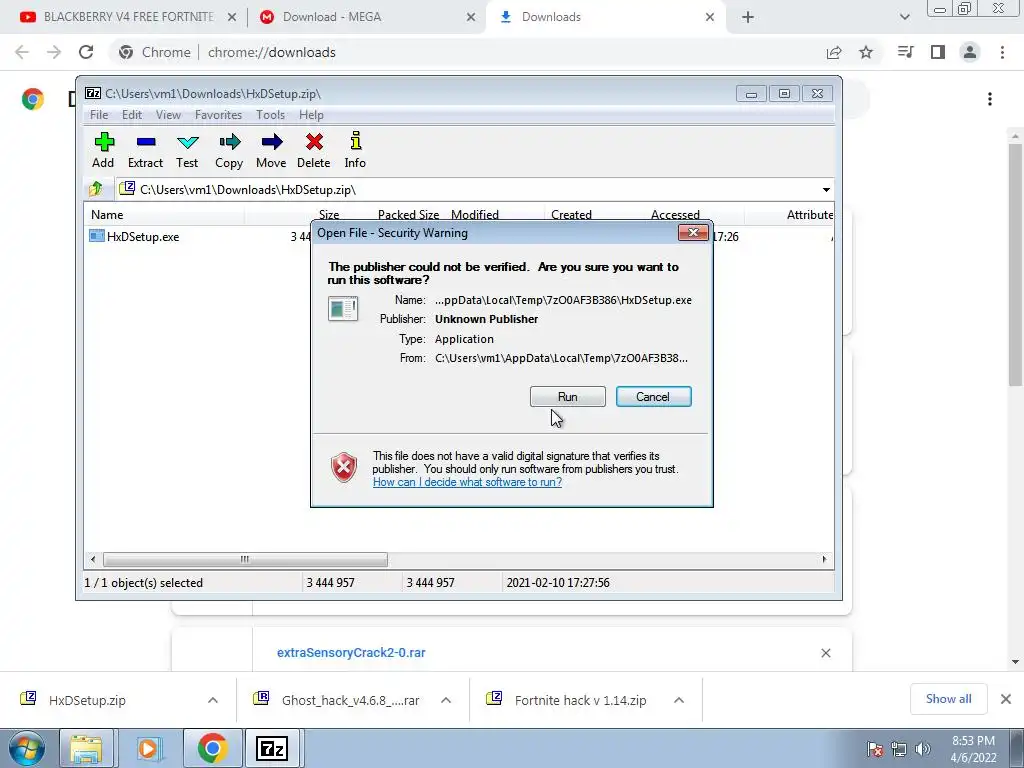1024x768 pixels.
Task: Open the View menu in 7-Zip
Action: [x=168, y=115]
